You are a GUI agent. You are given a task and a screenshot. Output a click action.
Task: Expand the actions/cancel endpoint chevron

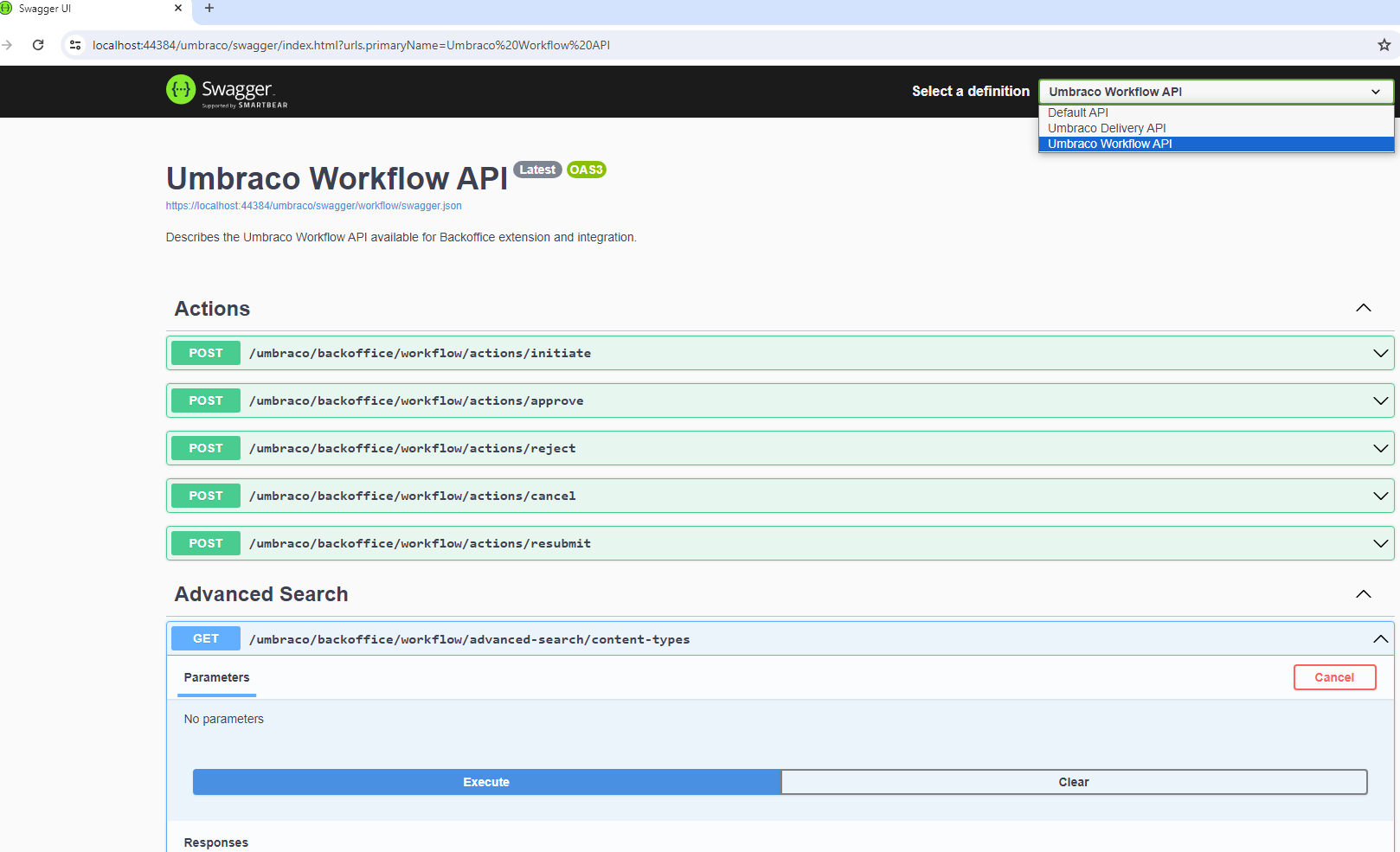point(1380,496)
